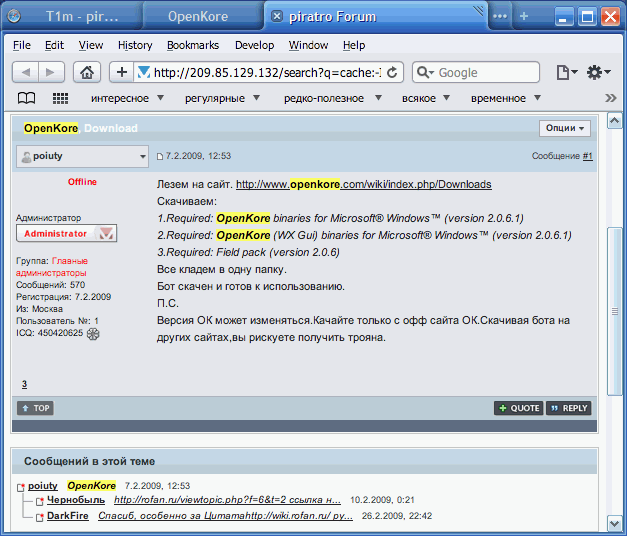627x536 pixels.
Task: Open Top Sites grid icon
Action: coord(60,98)
